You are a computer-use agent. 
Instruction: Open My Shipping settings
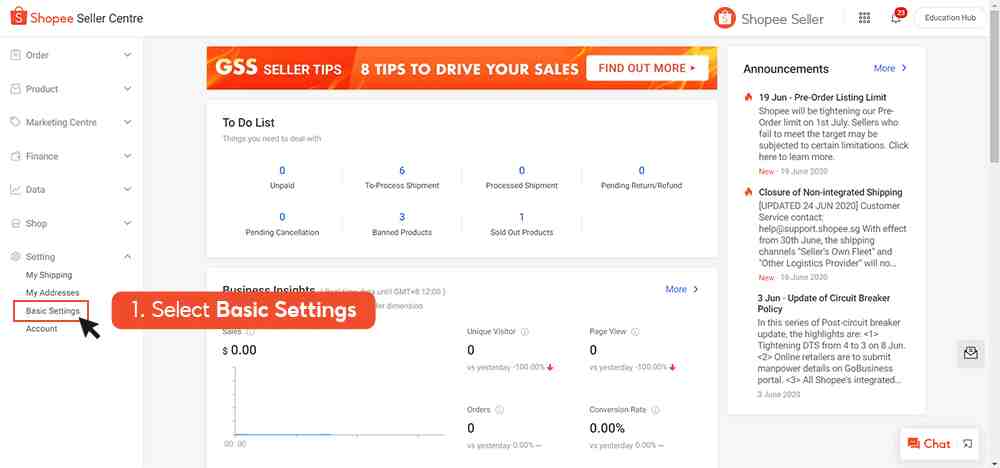[x=49, y=275]
